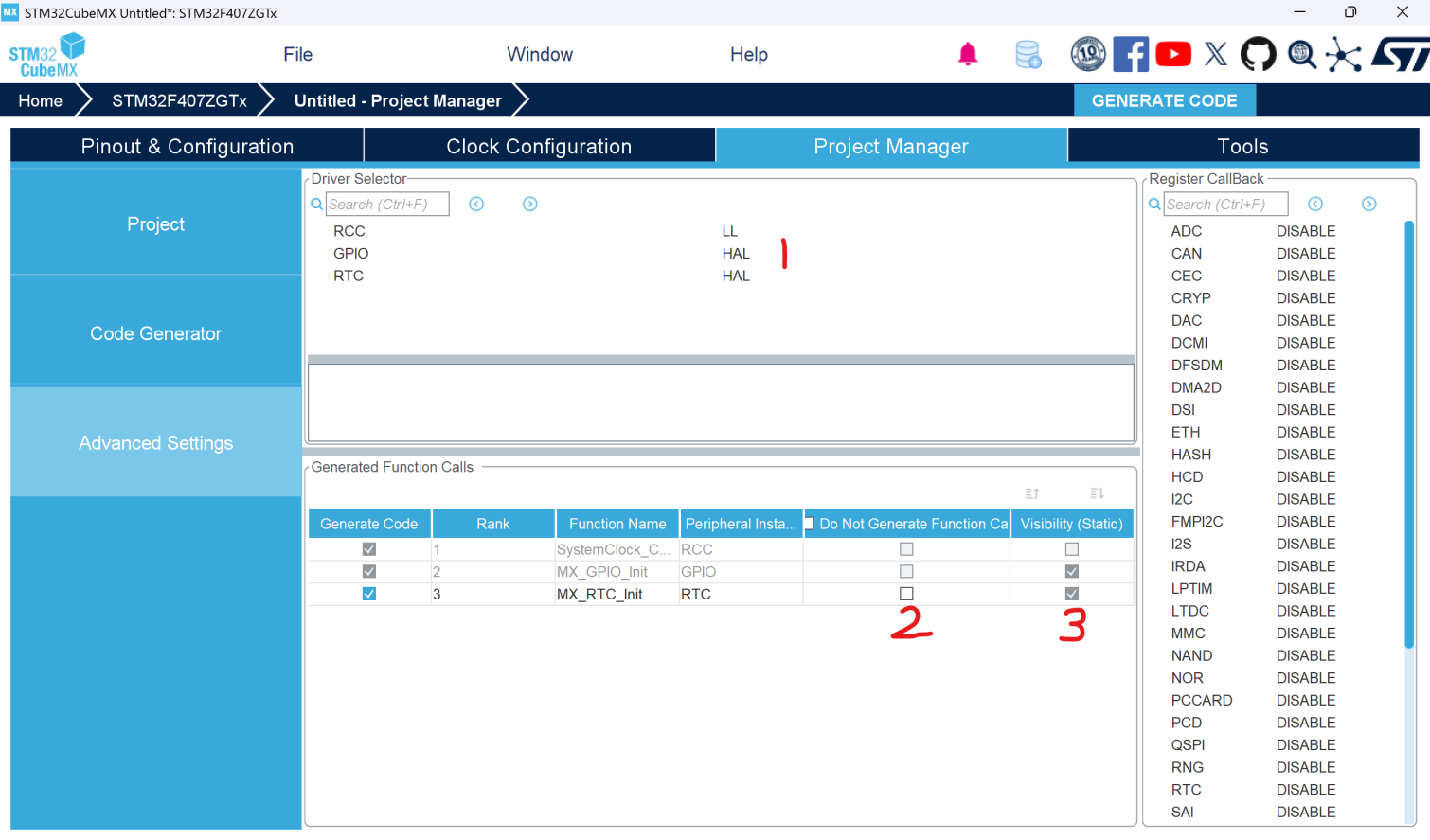Viewport: 1430px width, 840px height.
Task: Select the Project Manager tab
Action: [x=891, y=146]
